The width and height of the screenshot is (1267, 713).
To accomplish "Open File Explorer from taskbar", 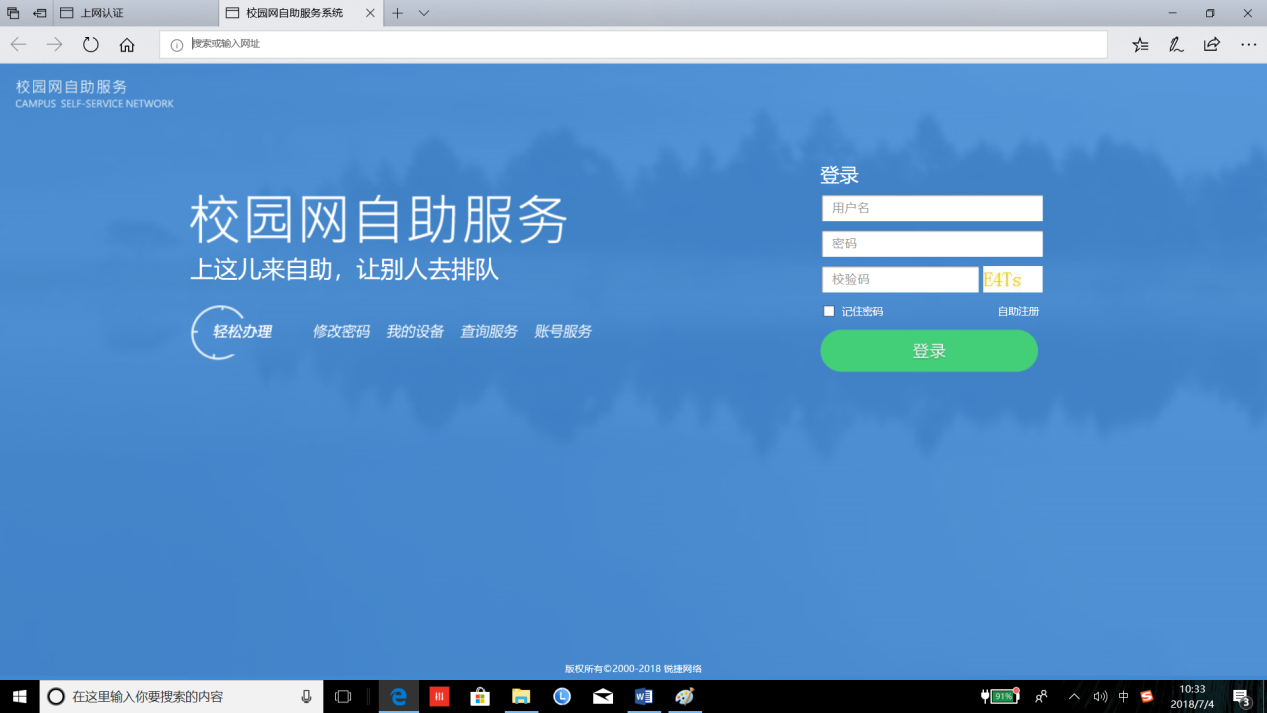I will click(521, 696).
